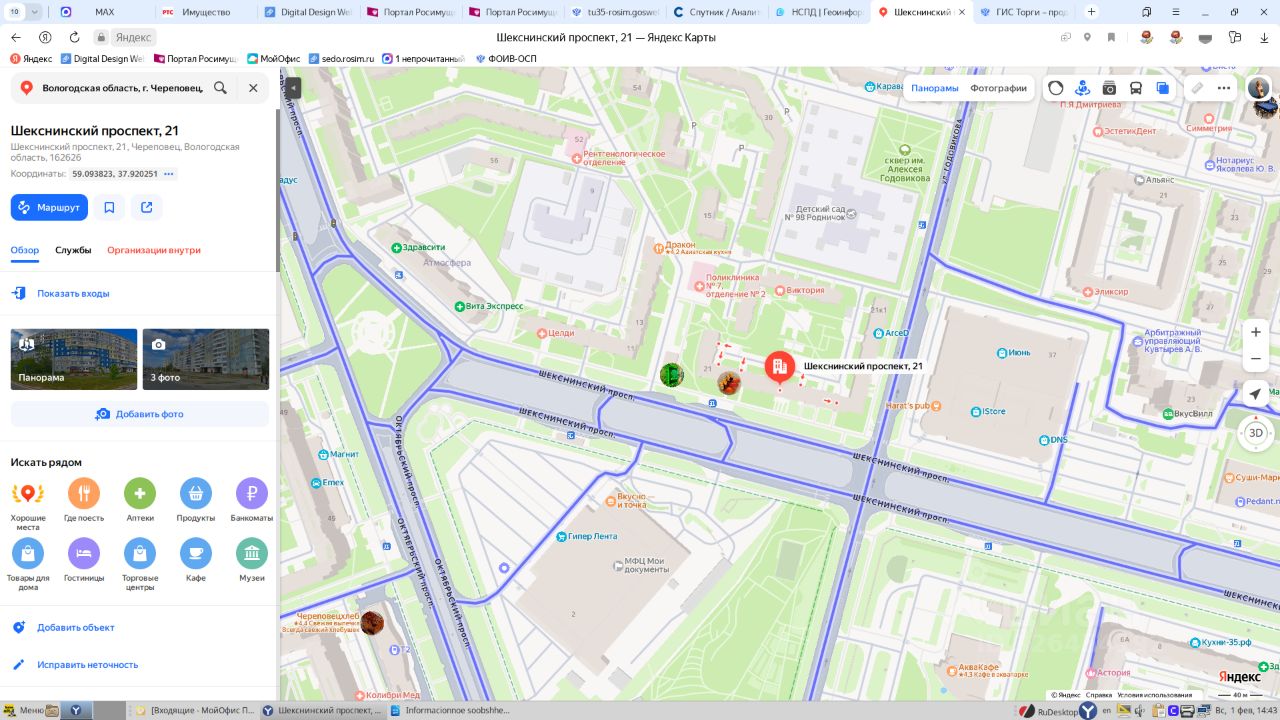This screenshot has height=720, width=1280.
Task: Zoom in on the map with plus
Action: [1256, 332]
